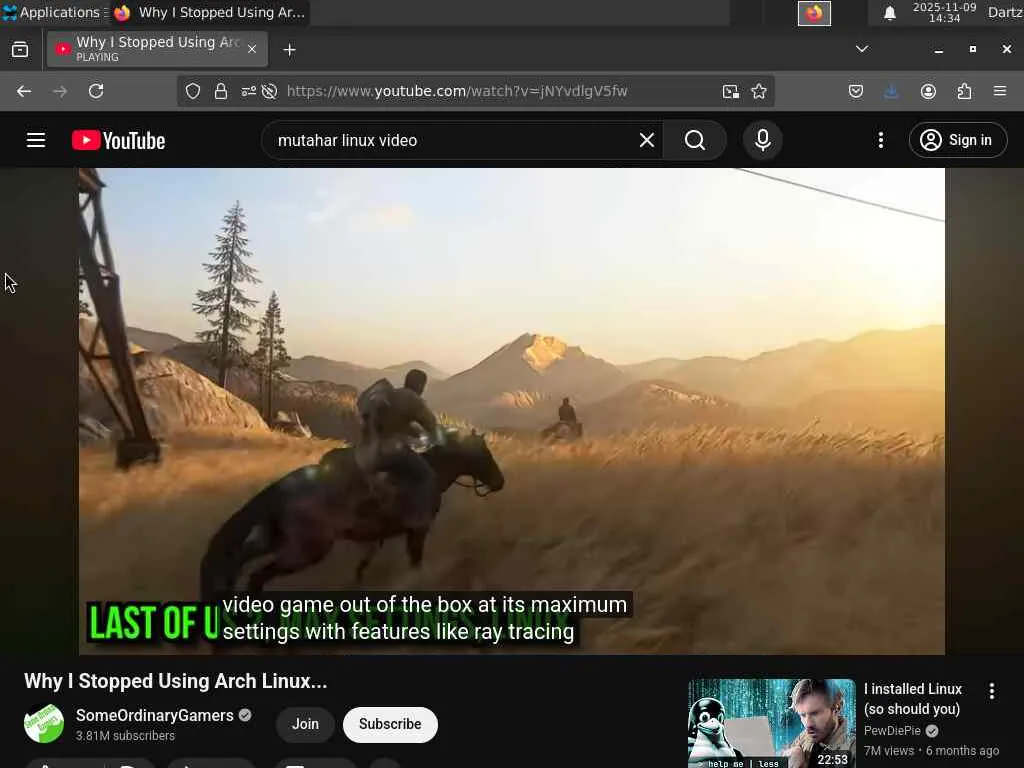Open the Firefox account menu

click(x=928, y=91)
